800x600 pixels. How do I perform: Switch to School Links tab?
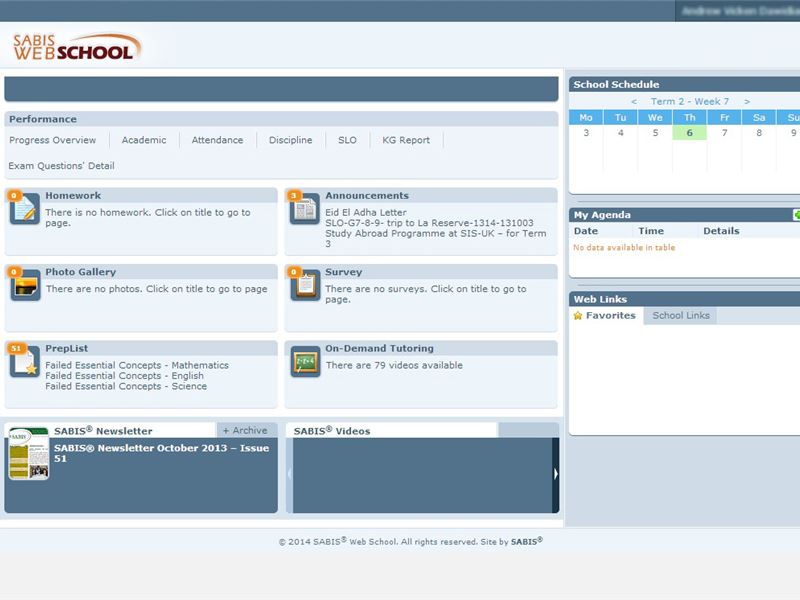tap(681, 316)
